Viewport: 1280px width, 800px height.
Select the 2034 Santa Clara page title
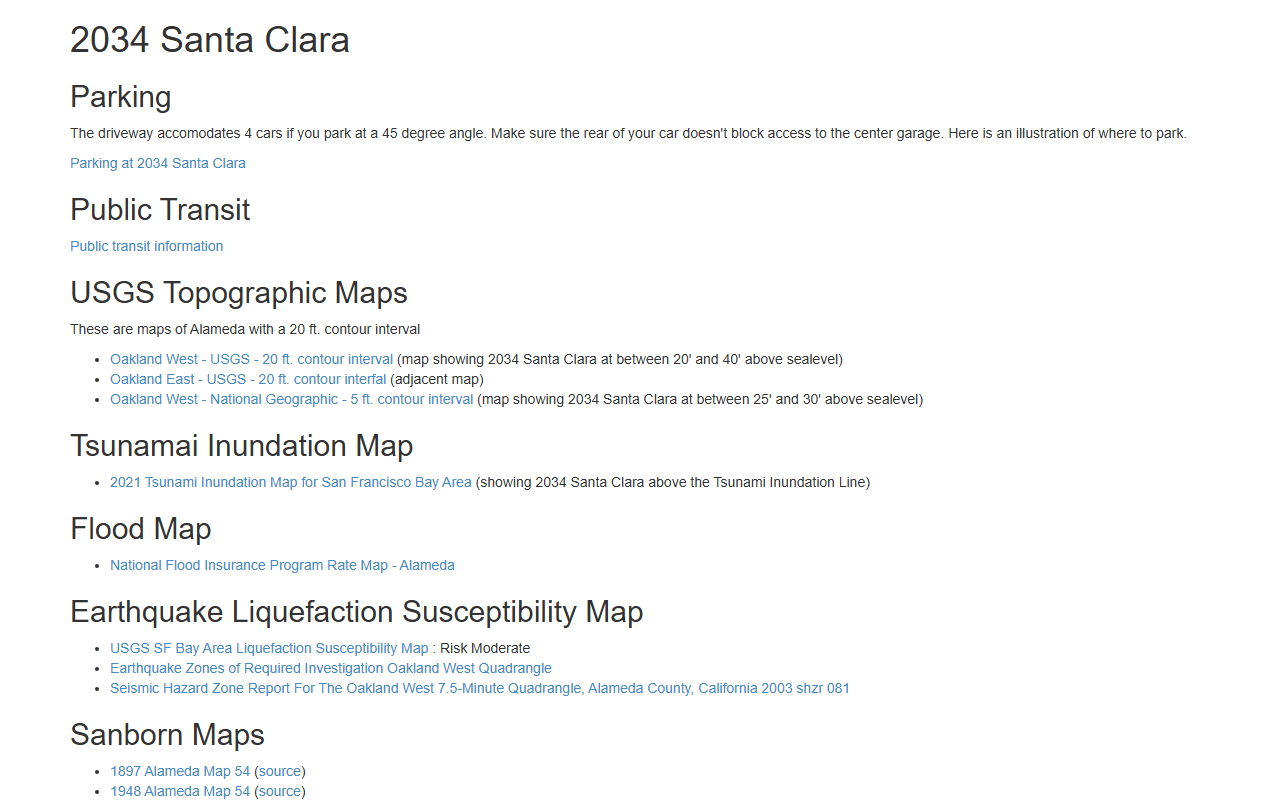(210, 40)
